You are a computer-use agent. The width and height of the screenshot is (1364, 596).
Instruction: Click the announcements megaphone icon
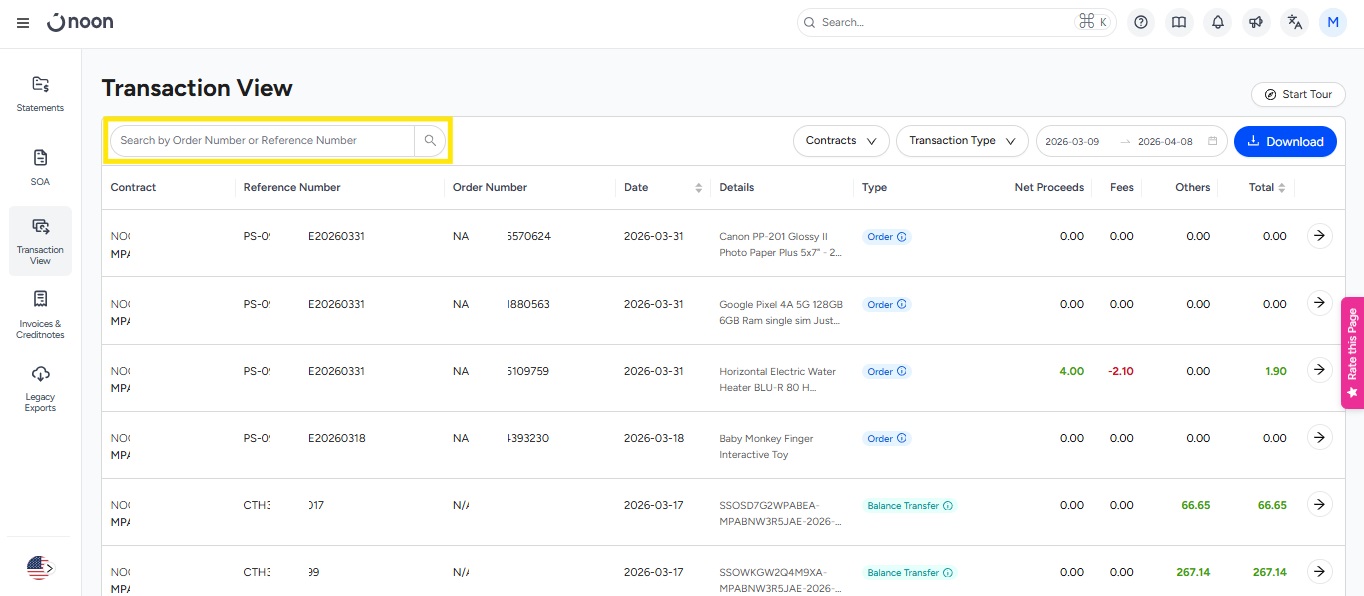[1256, 22]
